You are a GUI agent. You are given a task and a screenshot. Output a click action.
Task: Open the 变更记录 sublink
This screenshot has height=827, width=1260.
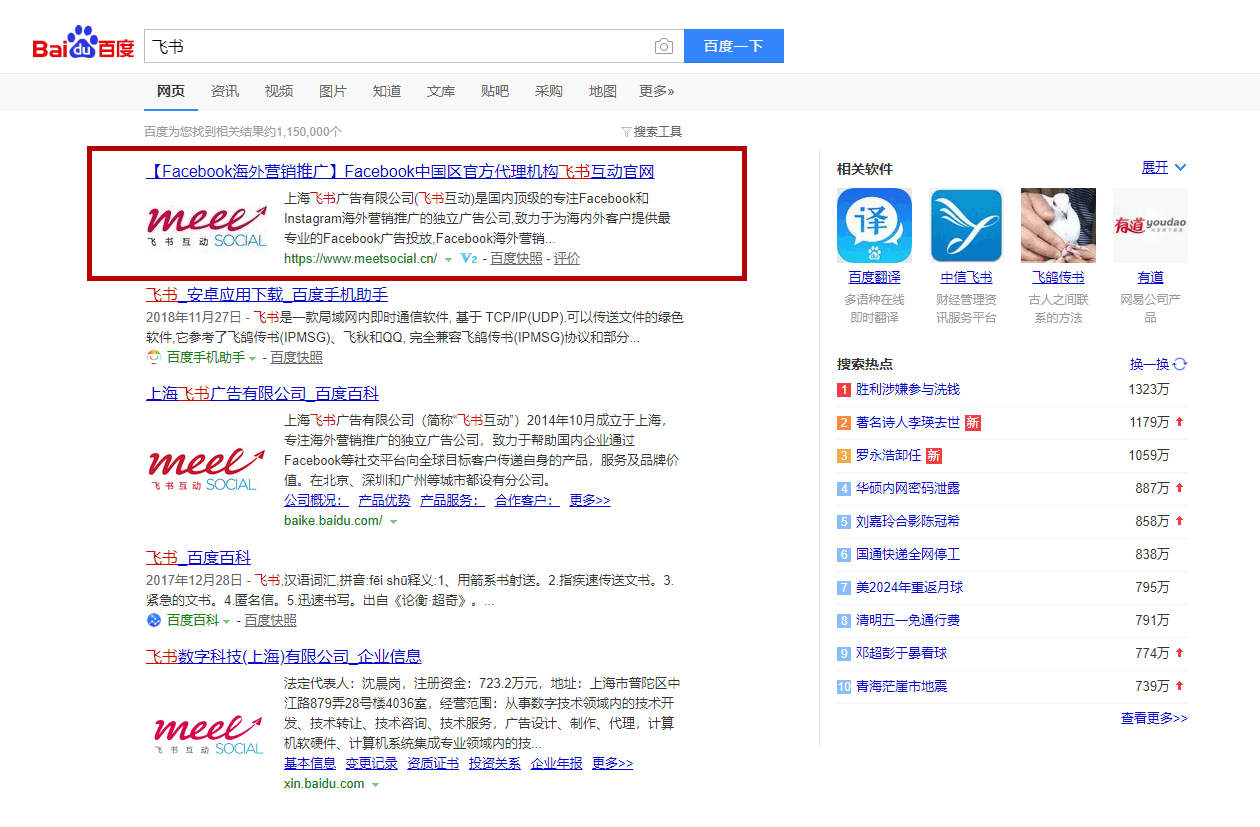372,763
